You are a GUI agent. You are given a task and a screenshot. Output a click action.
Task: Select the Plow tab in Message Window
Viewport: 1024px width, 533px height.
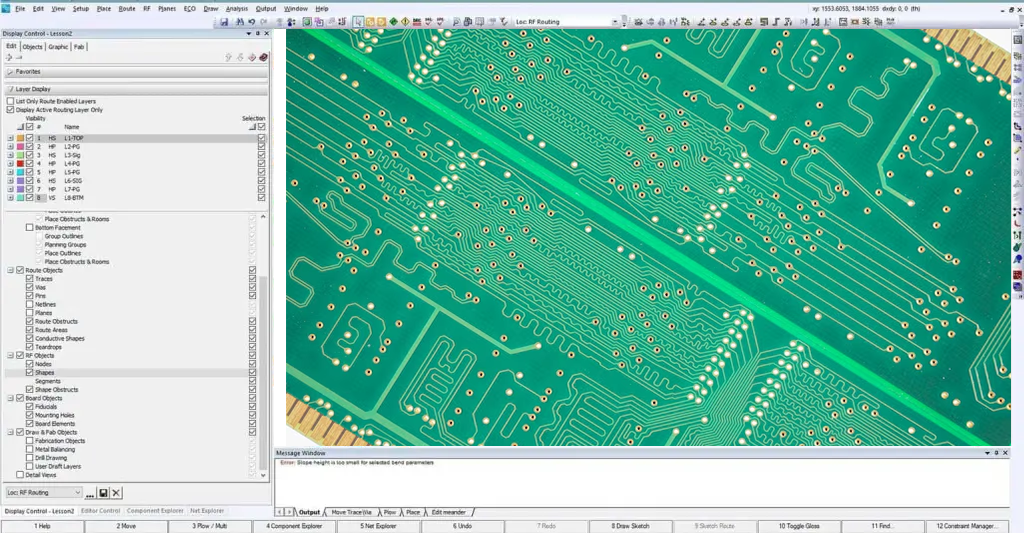(390, 512)
